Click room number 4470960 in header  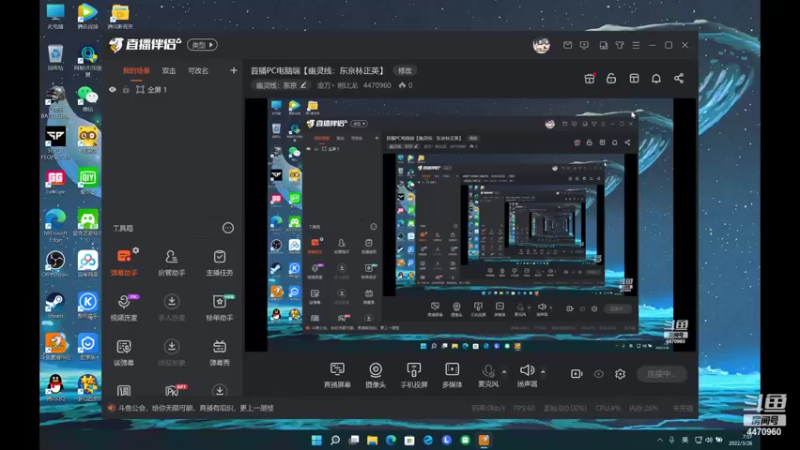(377, 85)
